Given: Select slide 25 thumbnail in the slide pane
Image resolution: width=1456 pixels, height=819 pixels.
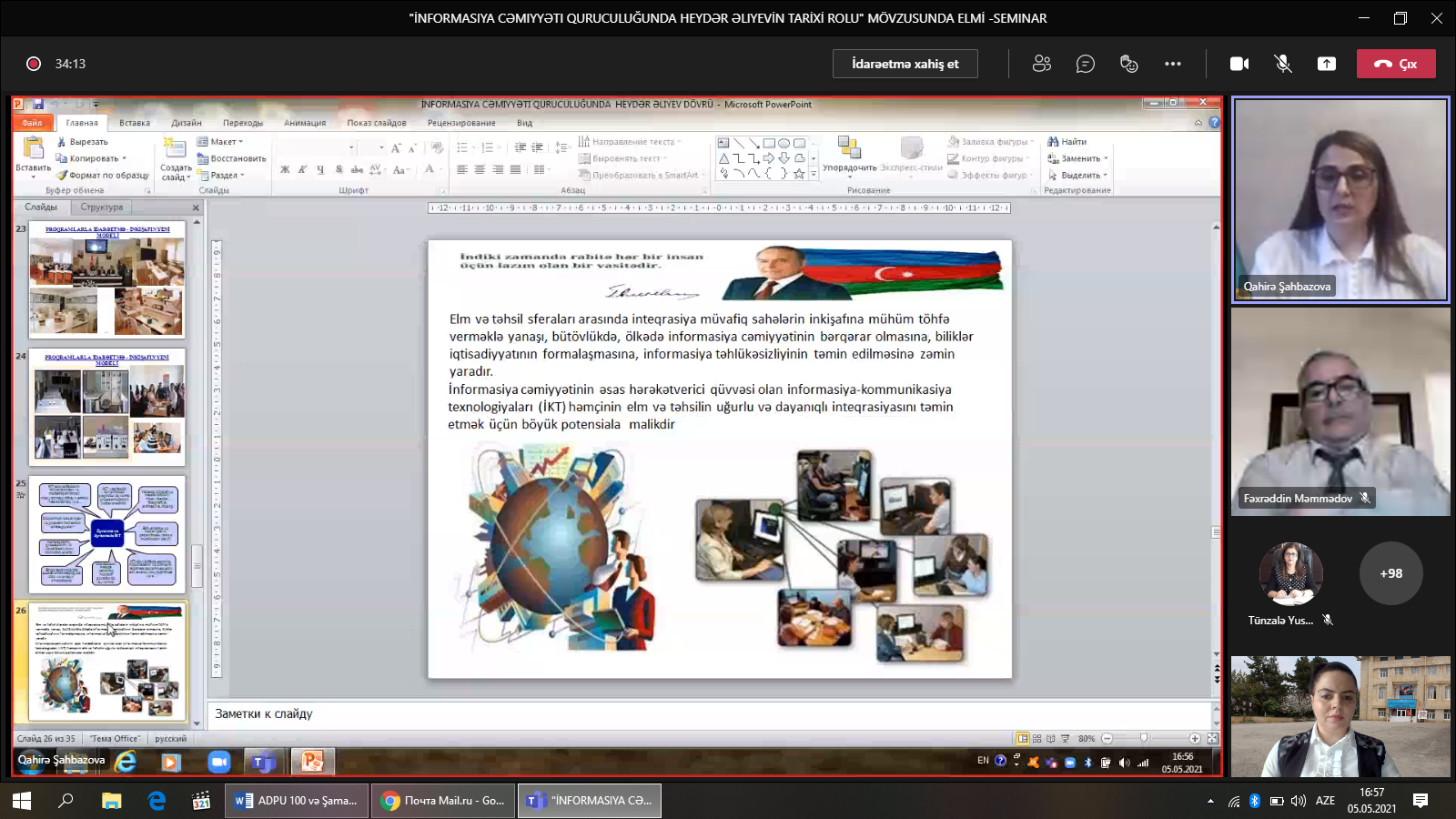Looking at the screenshot, I should [x=107, y=534].
